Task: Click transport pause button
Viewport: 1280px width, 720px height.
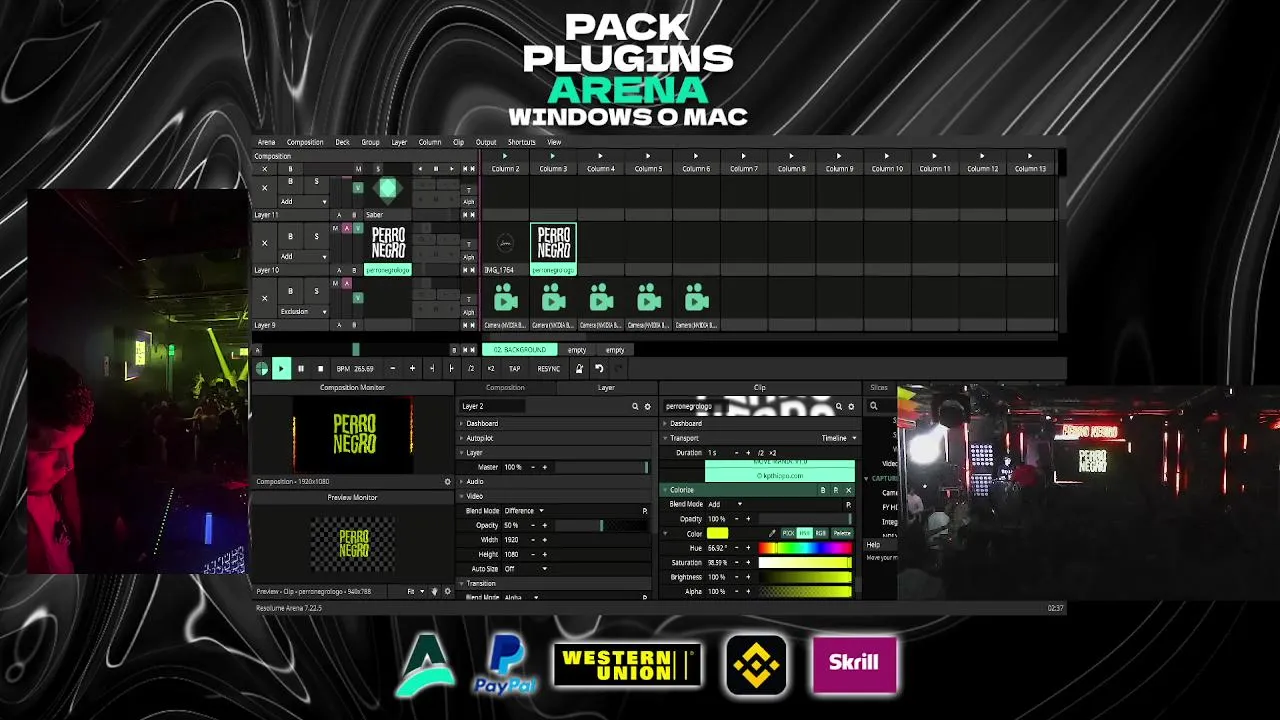Action: (300, 369)
